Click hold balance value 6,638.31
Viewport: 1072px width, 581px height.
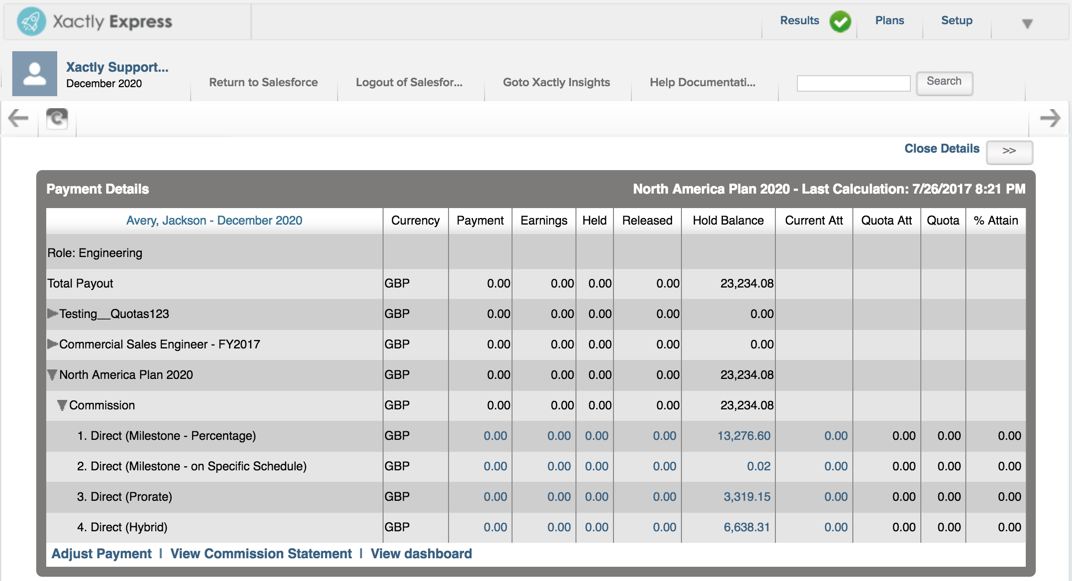747,527
